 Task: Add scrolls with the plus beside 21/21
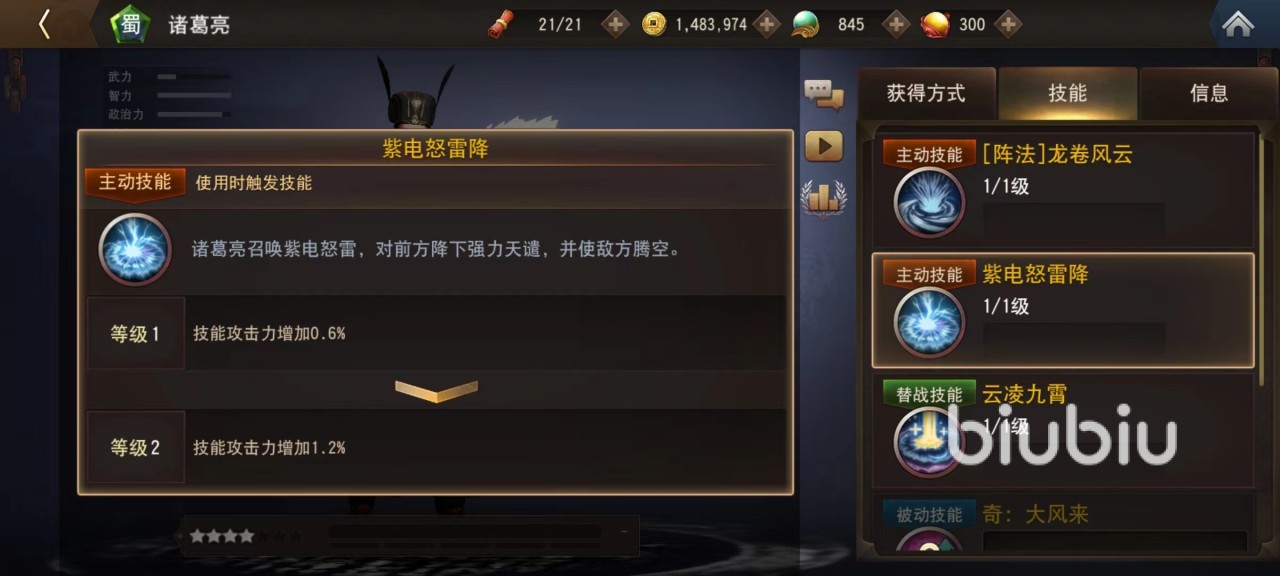tap(615, 24)
